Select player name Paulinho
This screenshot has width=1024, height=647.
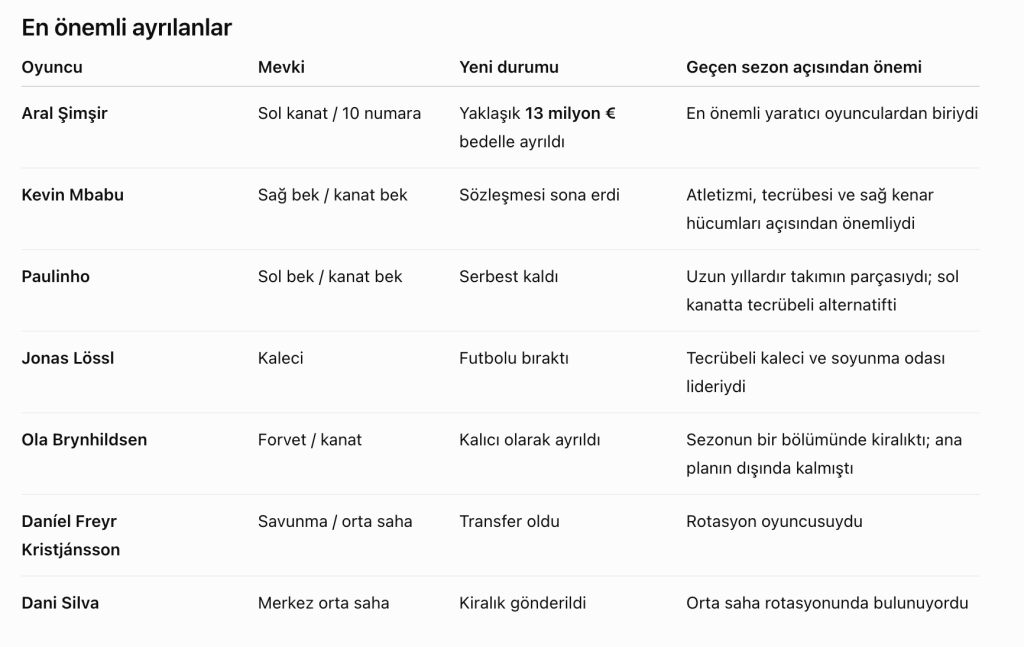pyautogui.click(x=56, y=277)
